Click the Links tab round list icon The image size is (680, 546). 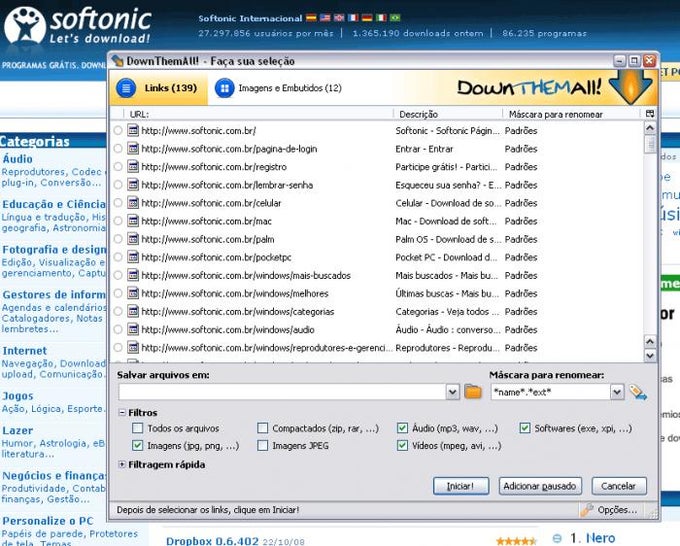(126, 88)
